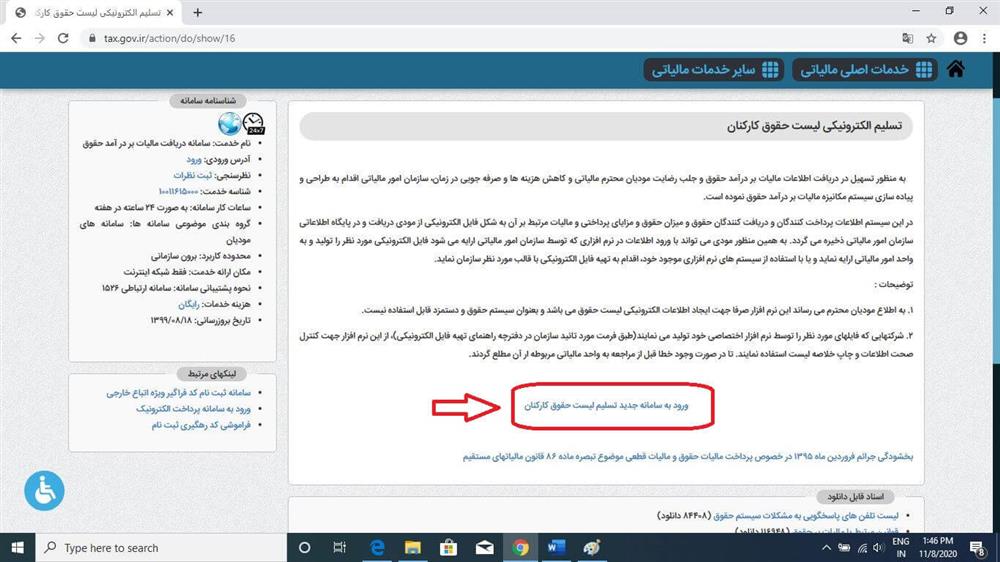Viewport: 1000px width, 562px height.
Task: Open the ورود به سامانه پرداخت الکترونیک link
Action: point(195,409)
